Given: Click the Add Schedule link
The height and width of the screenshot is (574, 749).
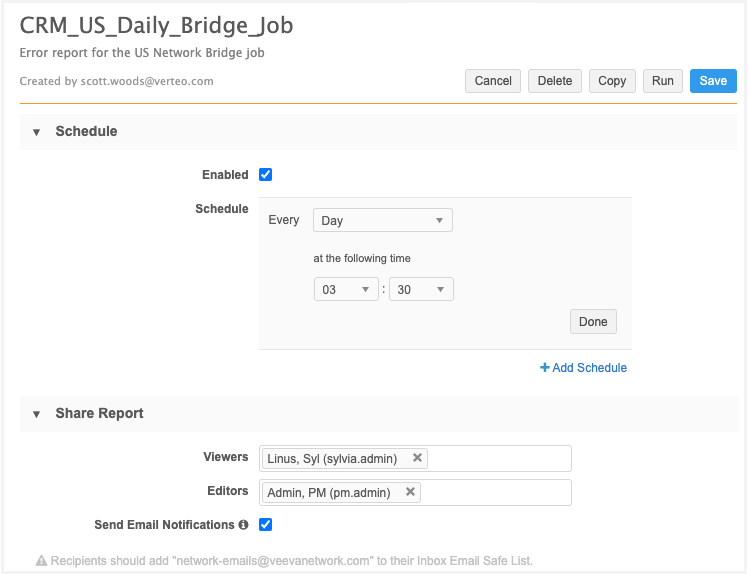Looking at the screenshot, I should (584, 368).
